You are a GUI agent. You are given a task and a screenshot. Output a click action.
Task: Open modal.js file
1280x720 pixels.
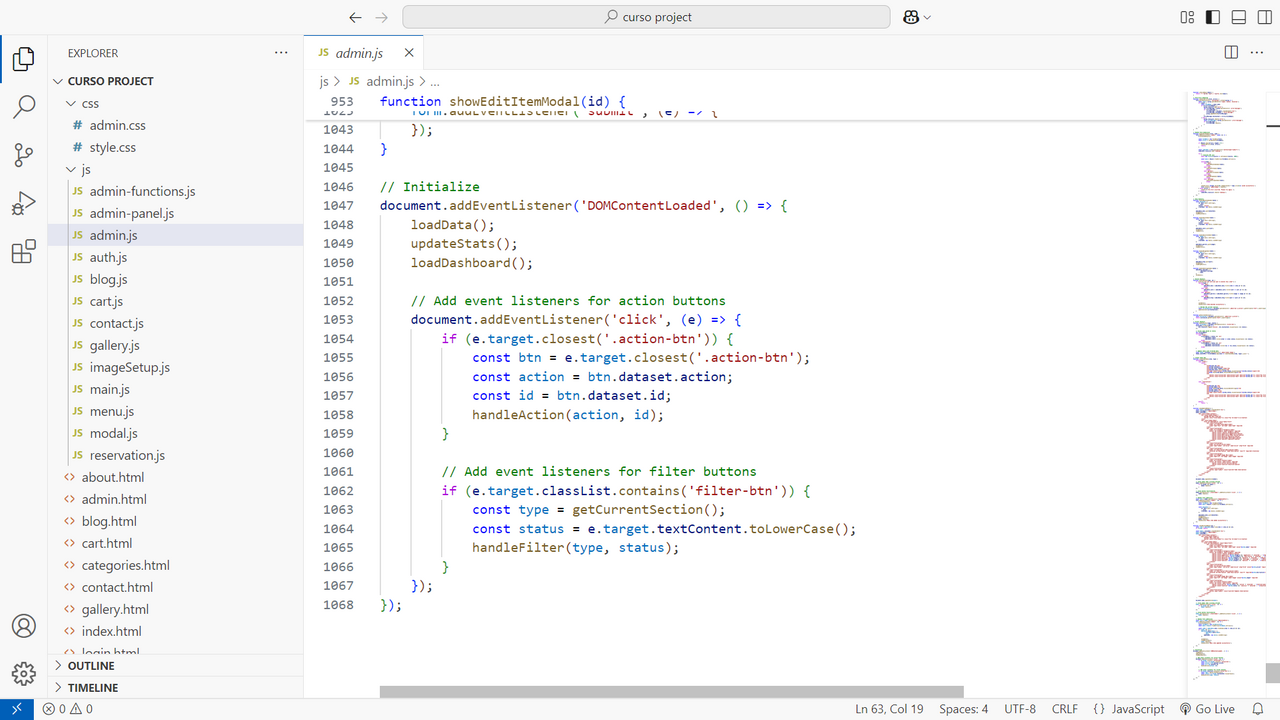pos(176,433)
